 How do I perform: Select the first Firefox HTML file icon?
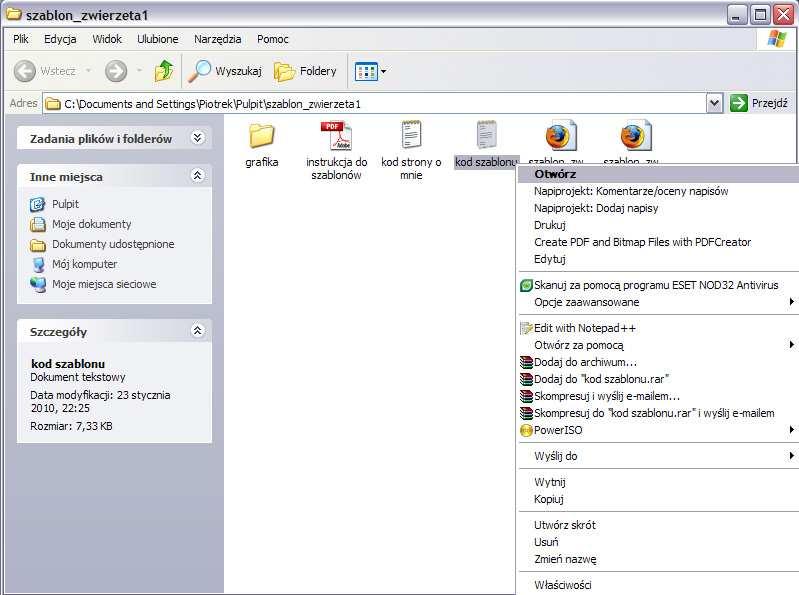[x=561, y=136]
